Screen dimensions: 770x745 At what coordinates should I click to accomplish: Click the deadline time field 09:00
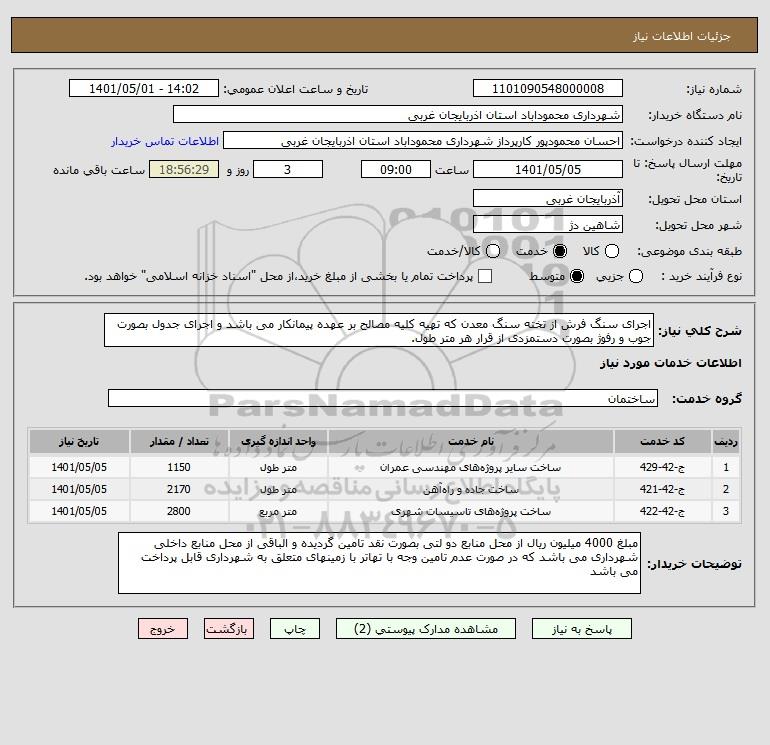point(396,169)
